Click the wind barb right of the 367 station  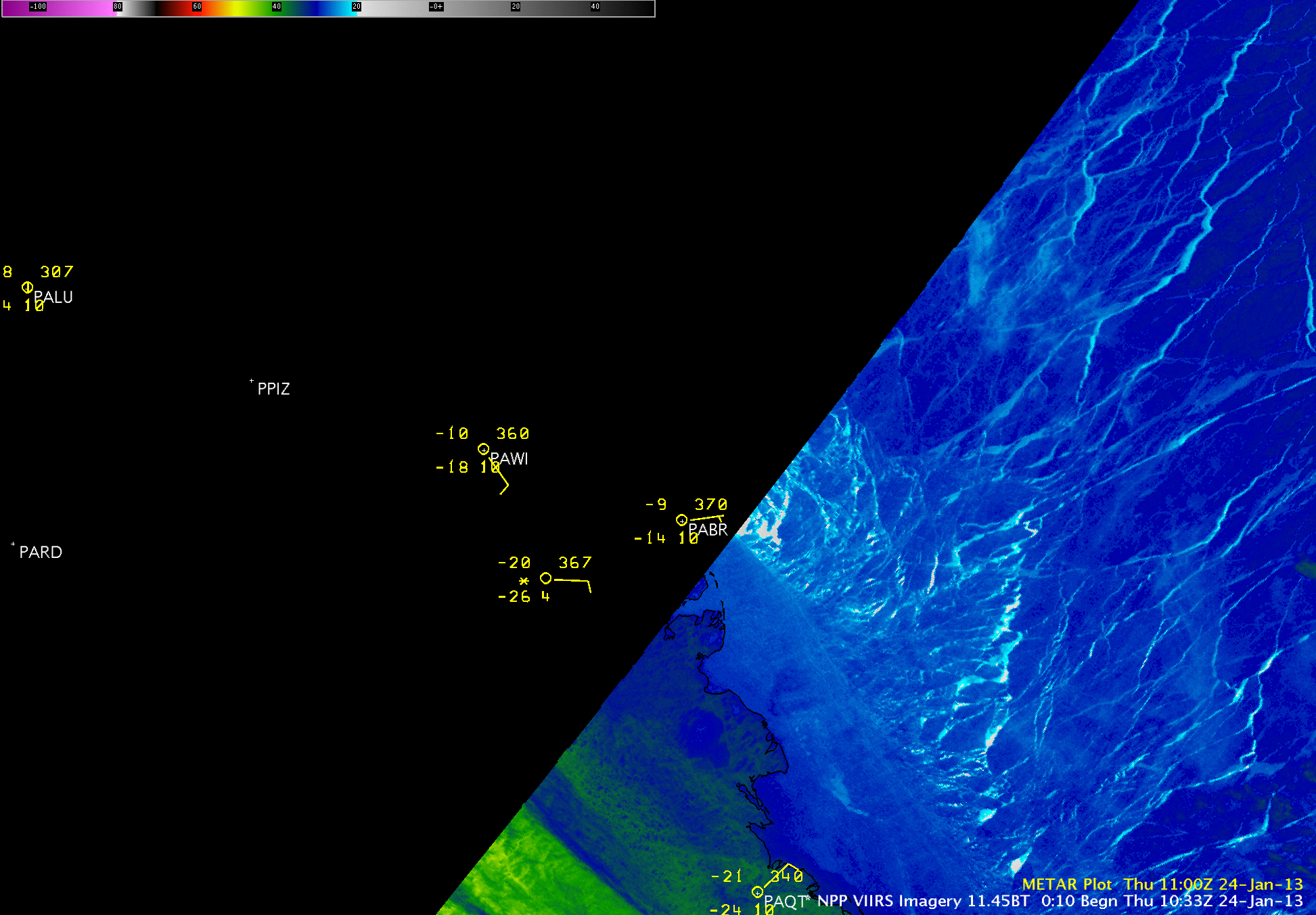click(572, 585)
